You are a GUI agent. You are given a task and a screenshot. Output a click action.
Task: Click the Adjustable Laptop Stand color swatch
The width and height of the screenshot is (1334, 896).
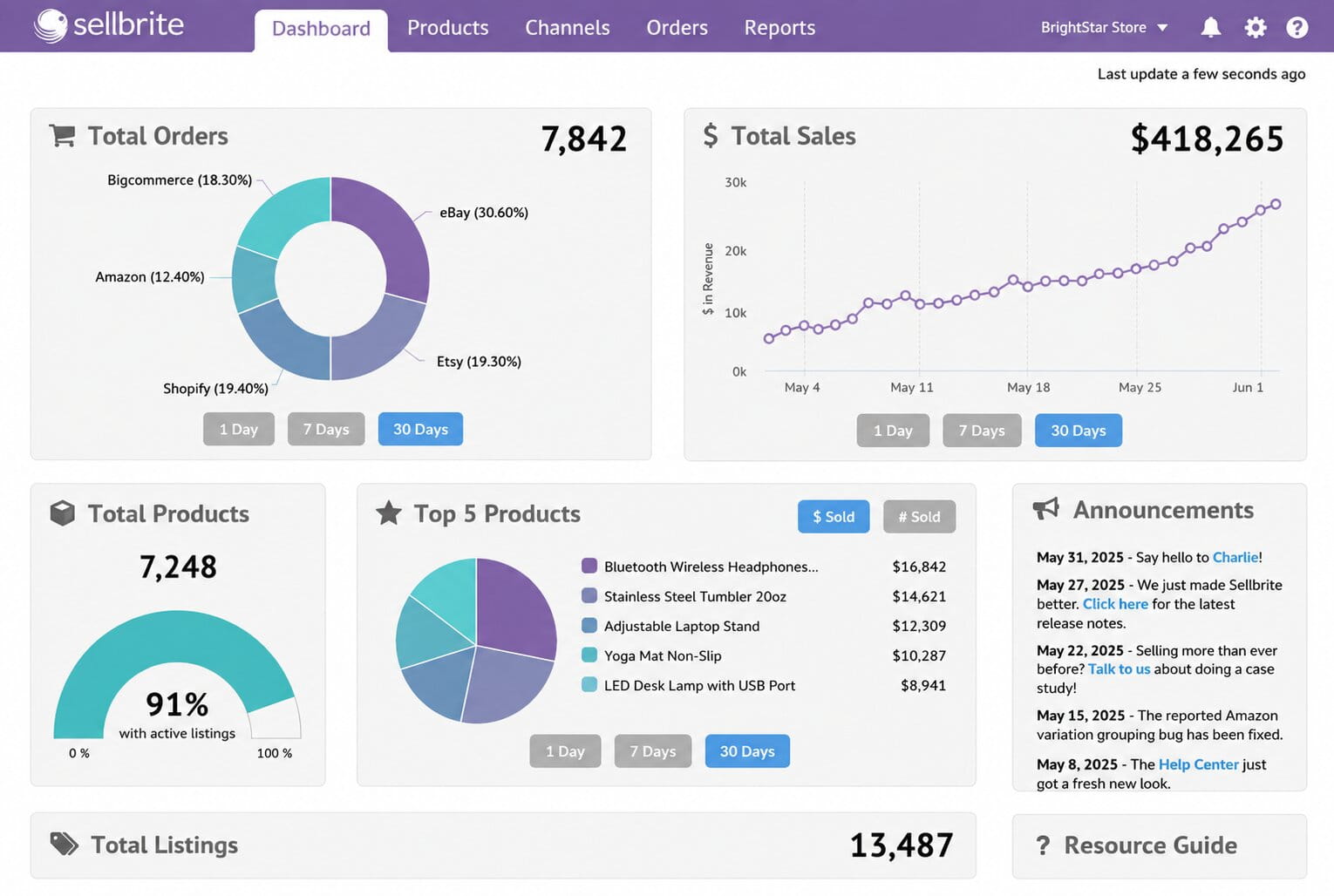589,625
